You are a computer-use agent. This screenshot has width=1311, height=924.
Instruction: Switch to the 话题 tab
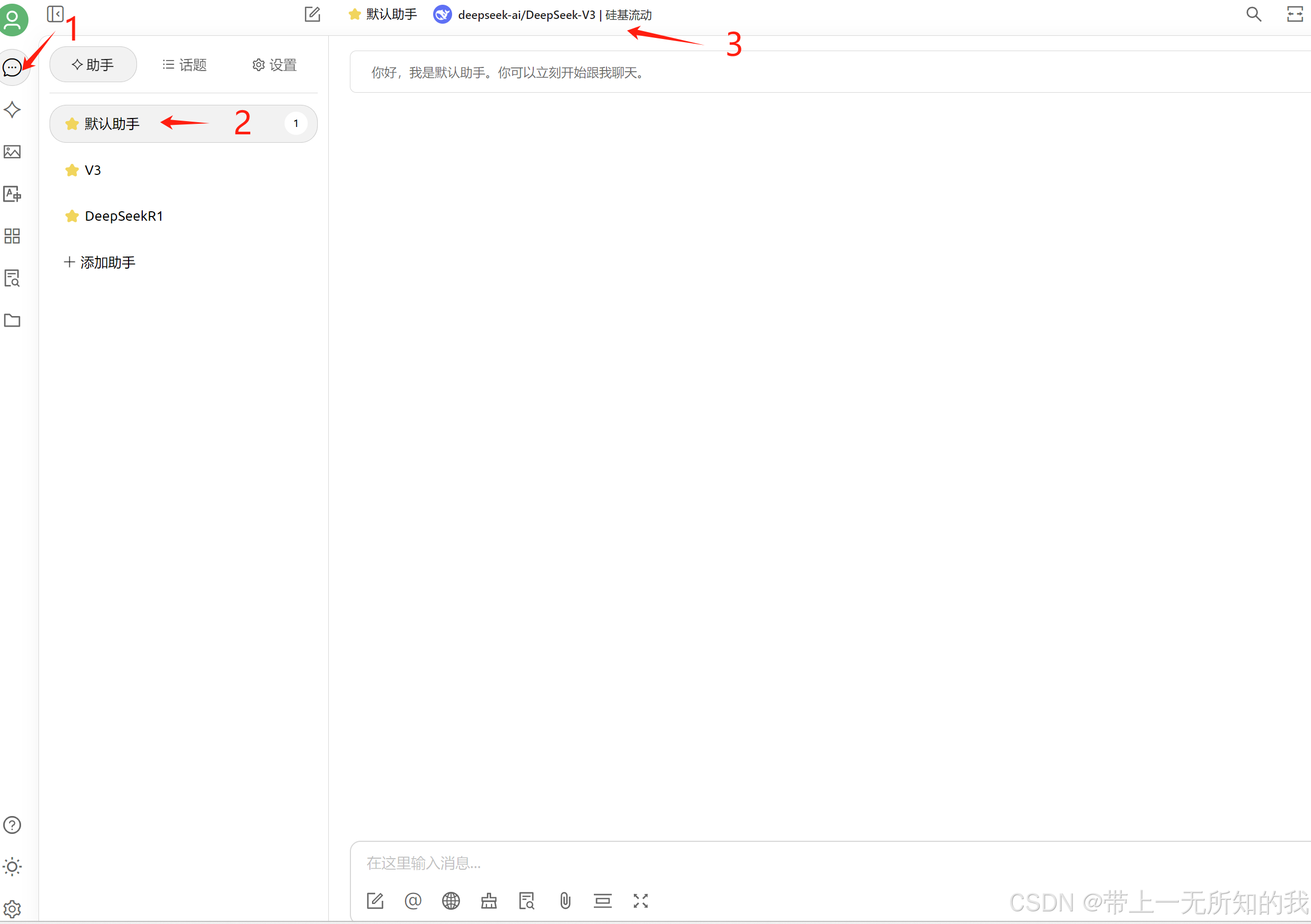[x=184, y=65]
